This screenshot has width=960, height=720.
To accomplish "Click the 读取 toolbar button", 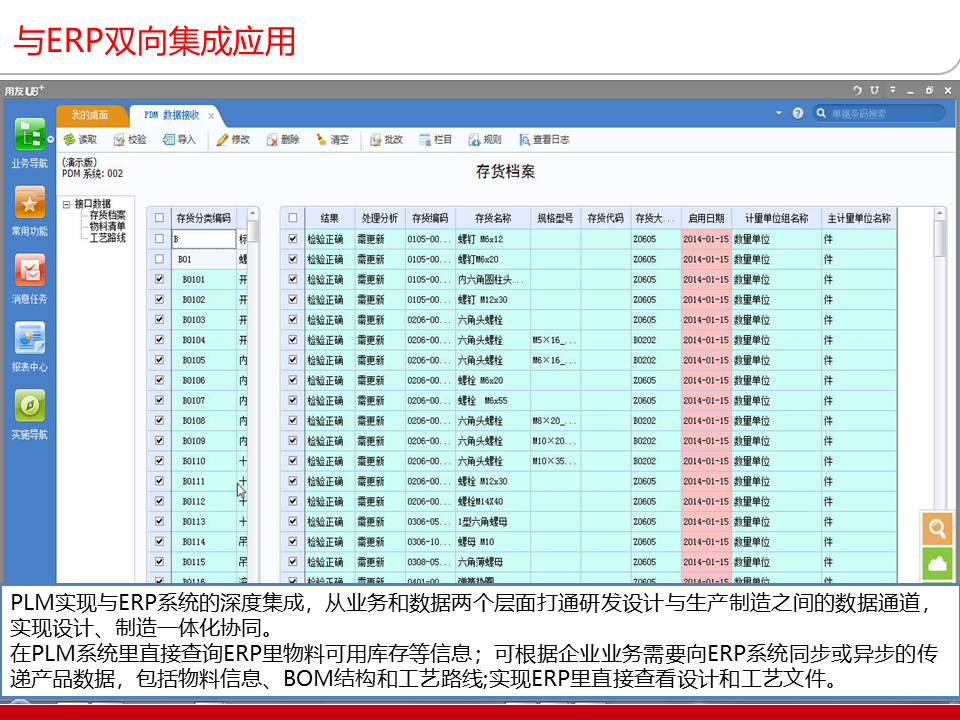I will coord(80,140).
